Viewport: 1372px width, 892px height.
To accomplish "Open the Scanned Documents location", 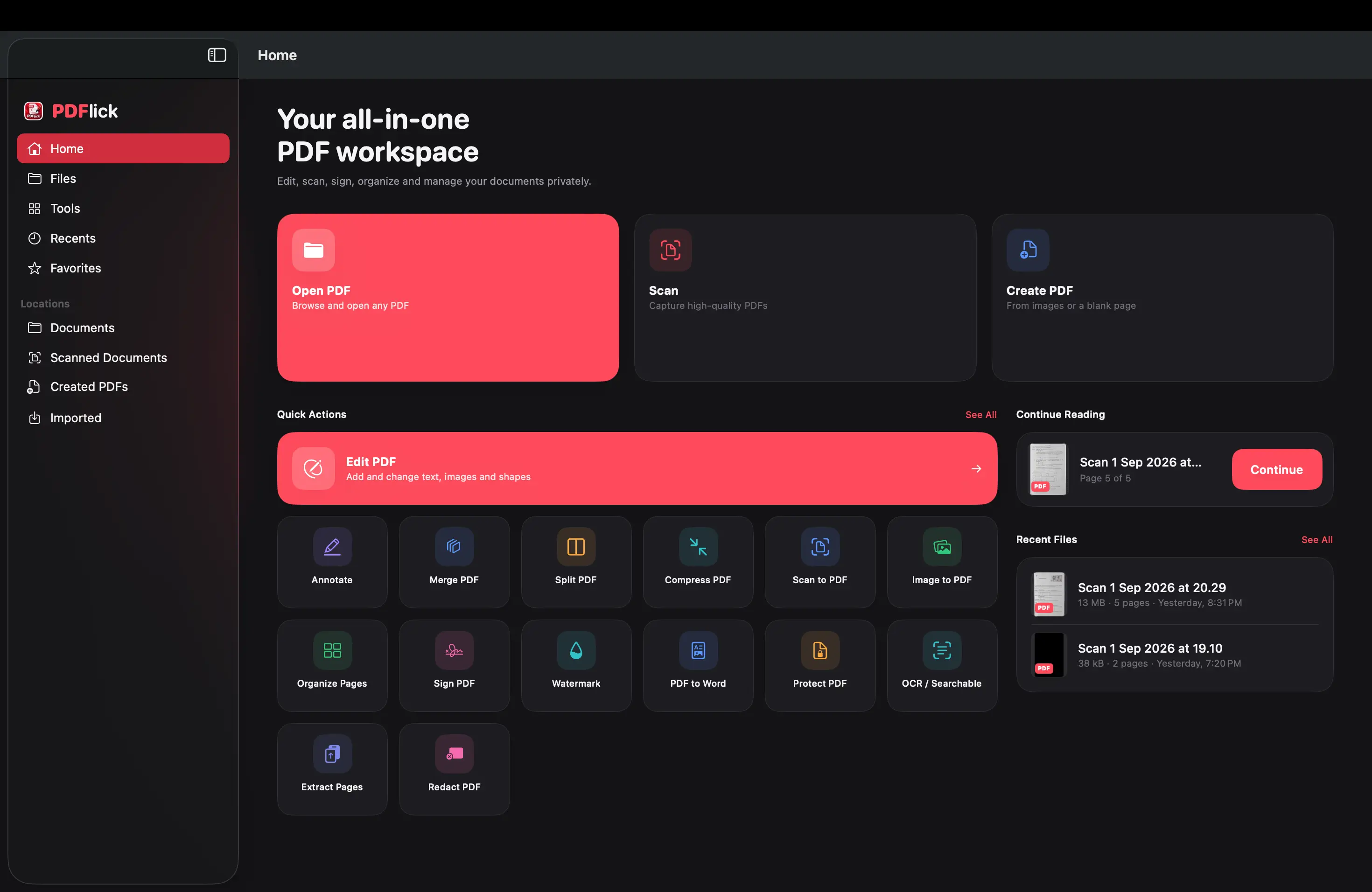I will point(123,358).
